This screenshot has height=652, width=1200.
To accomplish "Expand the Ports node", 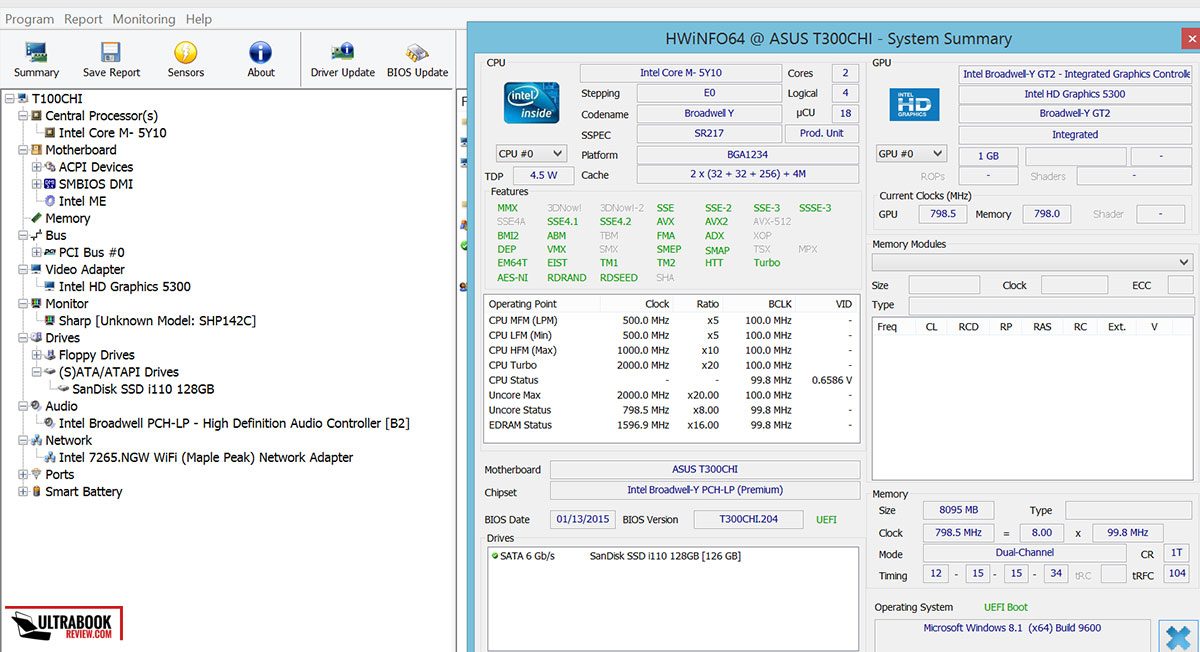I will coord(23,474).
